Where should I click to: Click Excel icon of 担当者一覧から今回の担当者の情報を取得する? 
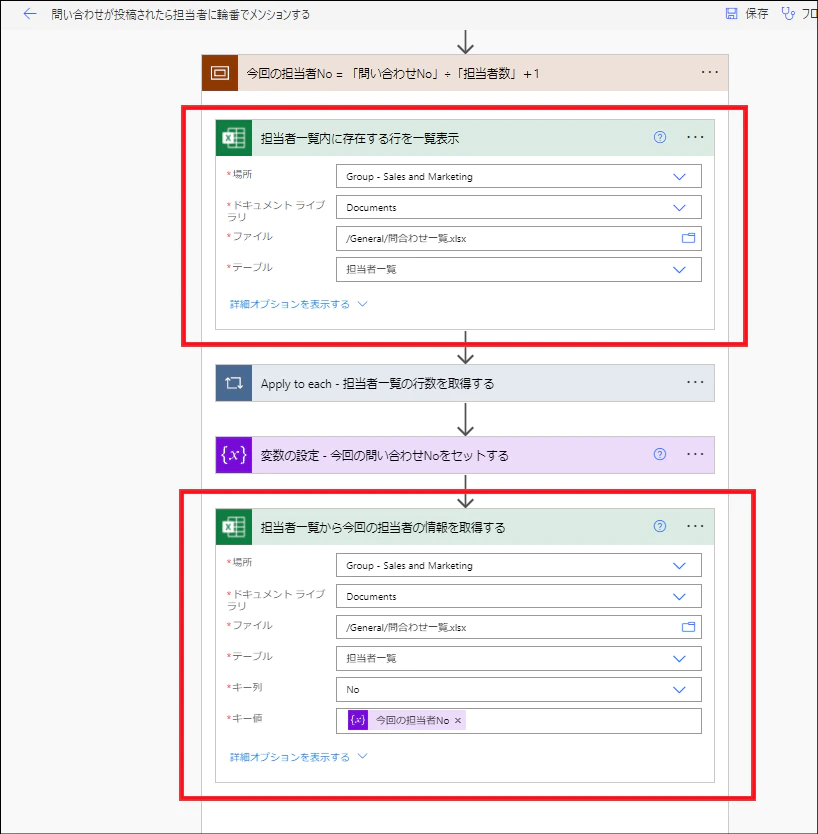(234, 527)
